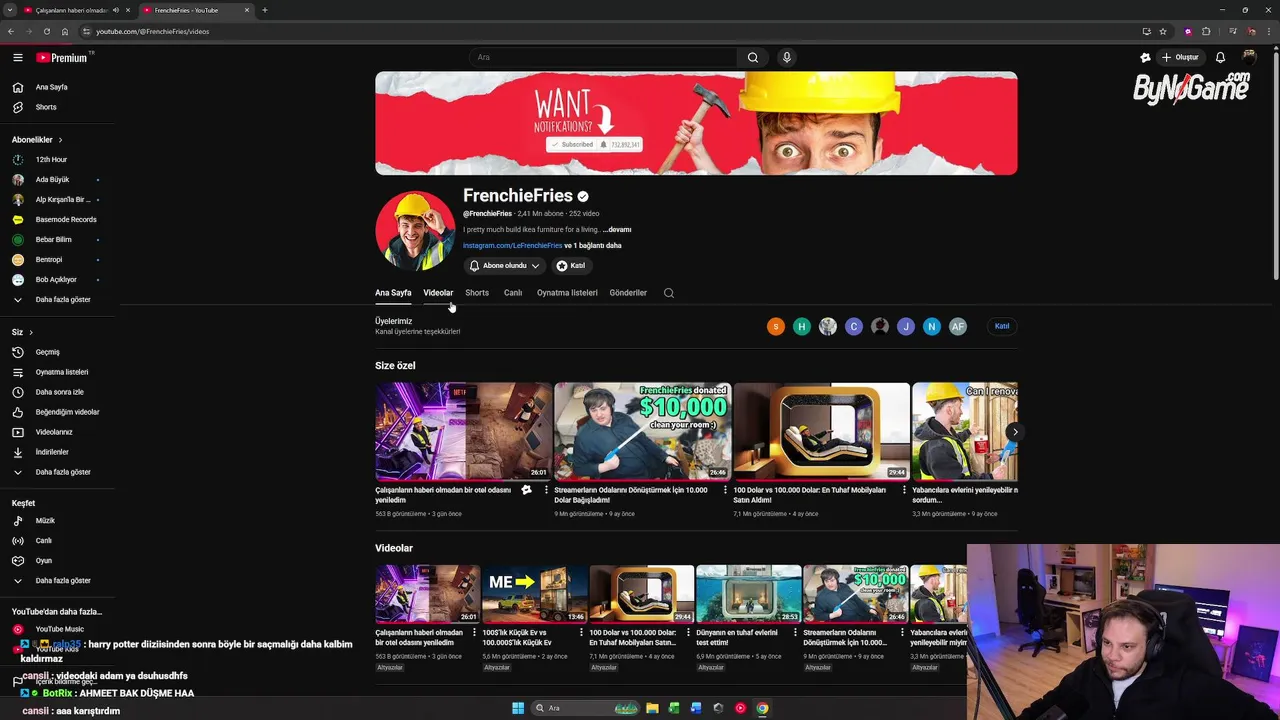Click the magnifier search button

(753, 57)
